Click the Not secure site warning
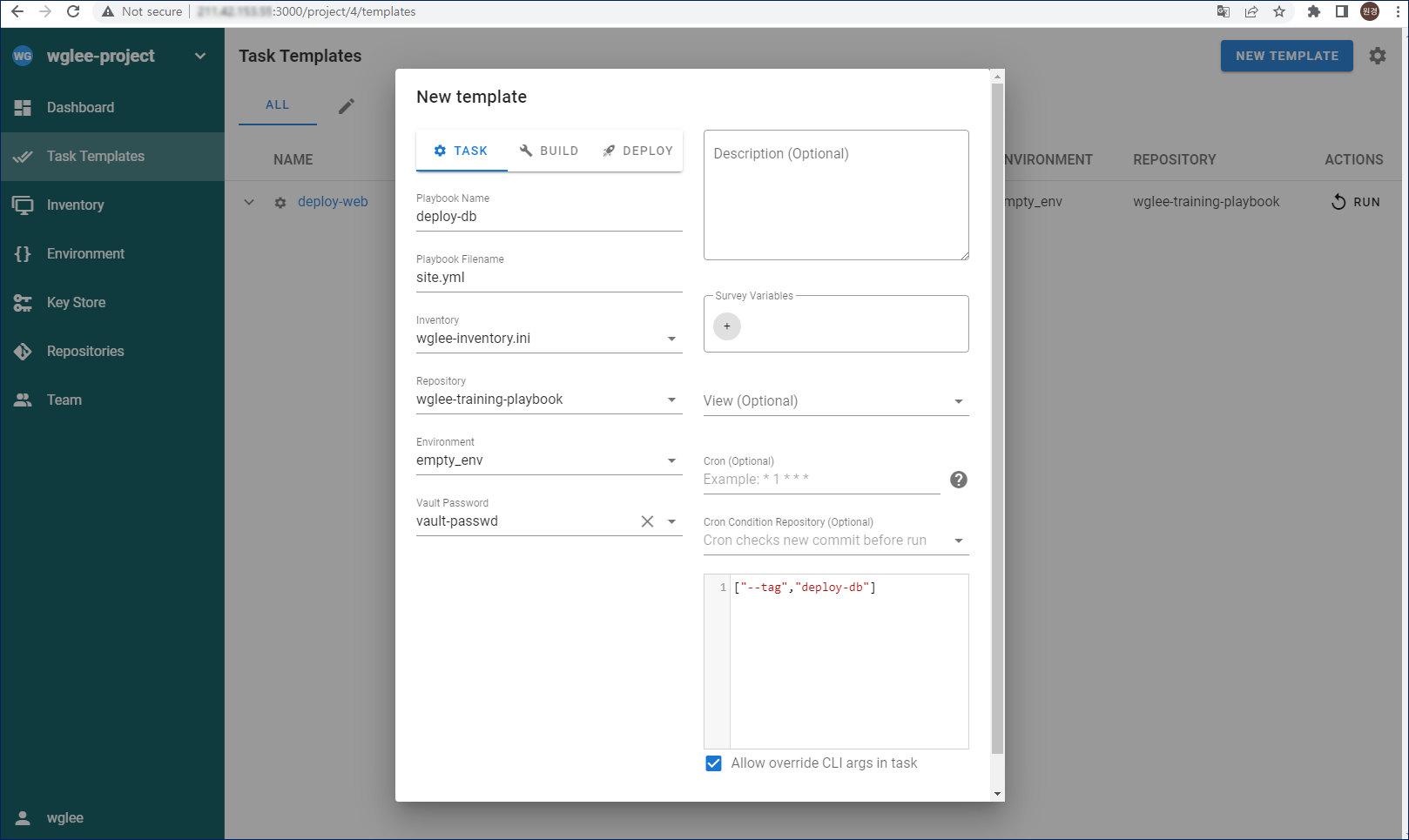Viewport: 1409px width, 840px height. 142,11
